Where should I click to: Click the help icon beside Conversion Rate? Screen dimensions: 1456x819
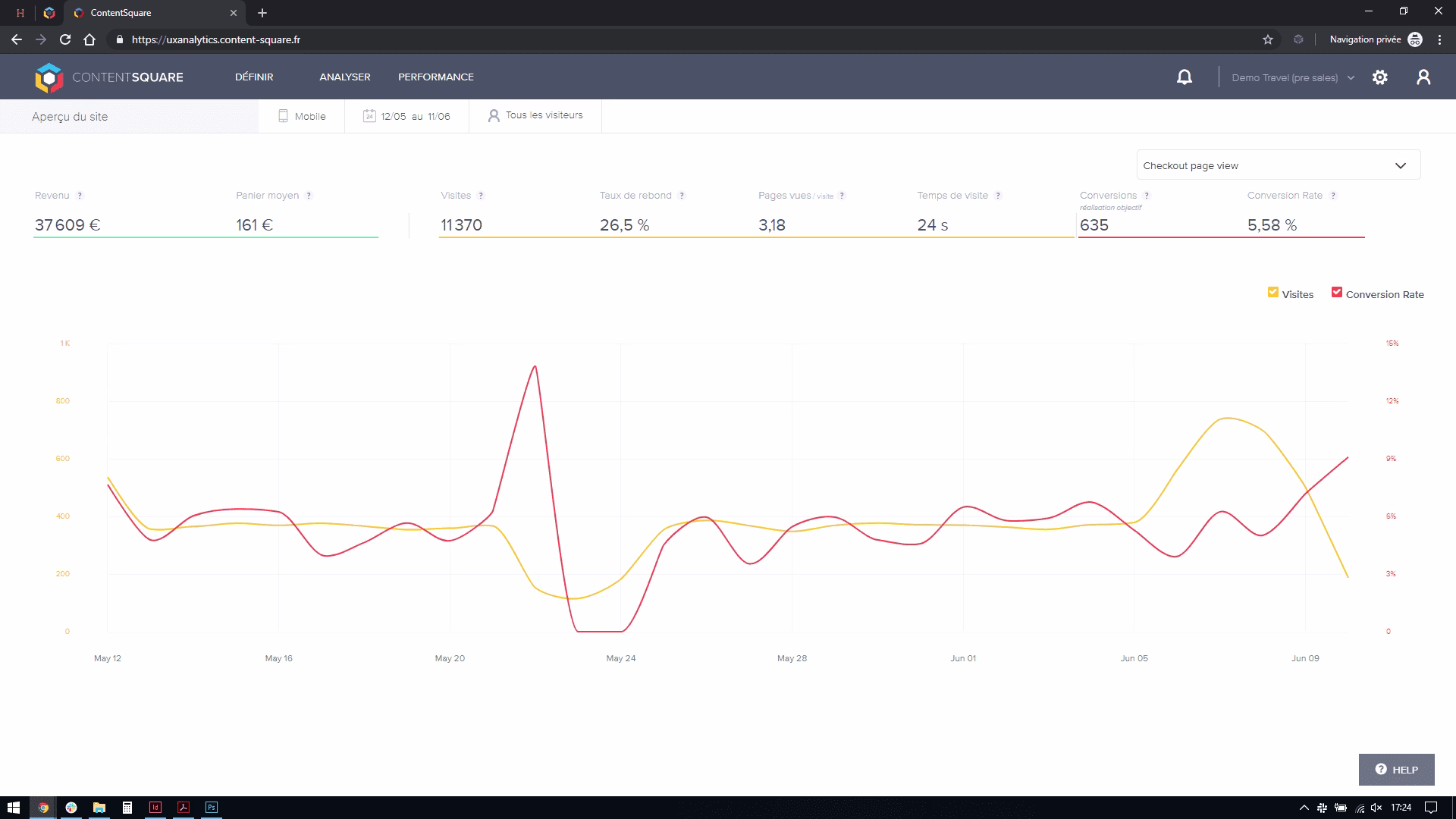click(1333, 196)
